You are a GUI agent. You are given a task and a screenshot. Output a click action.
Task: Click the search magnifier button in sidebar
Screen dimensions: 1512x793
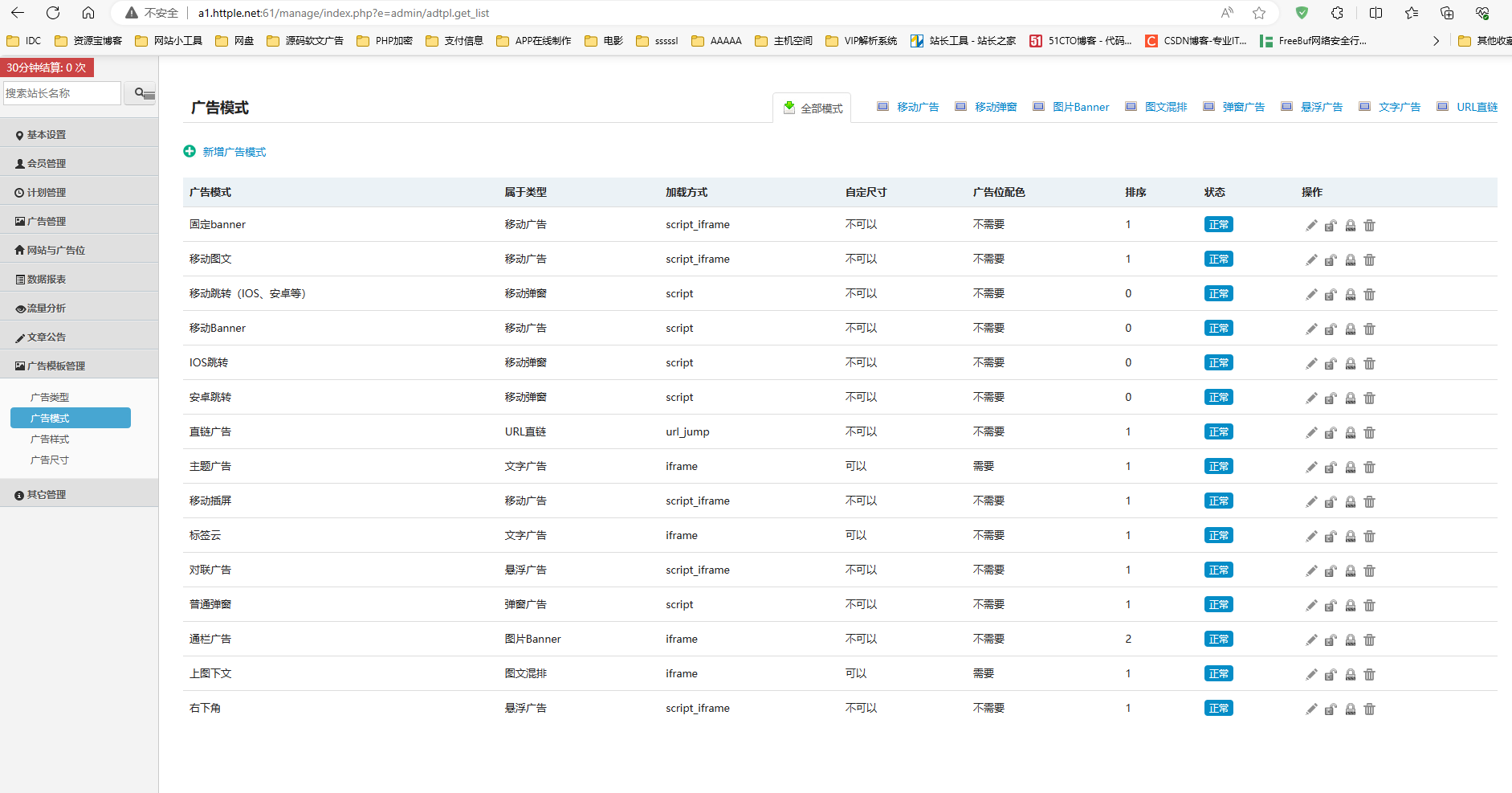141,93
